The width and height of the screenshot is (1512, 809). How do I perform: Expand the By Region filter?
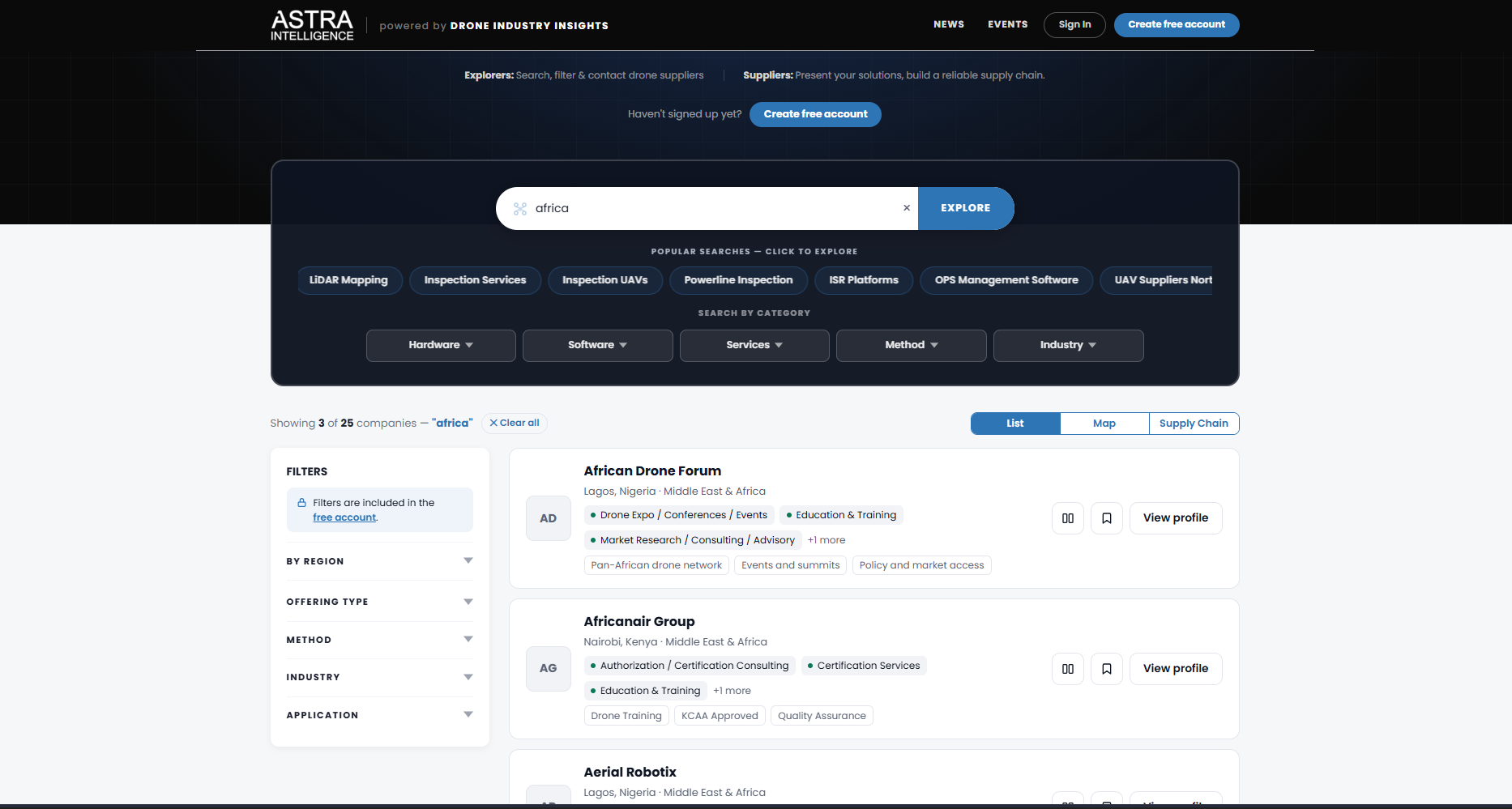(379, 561)
